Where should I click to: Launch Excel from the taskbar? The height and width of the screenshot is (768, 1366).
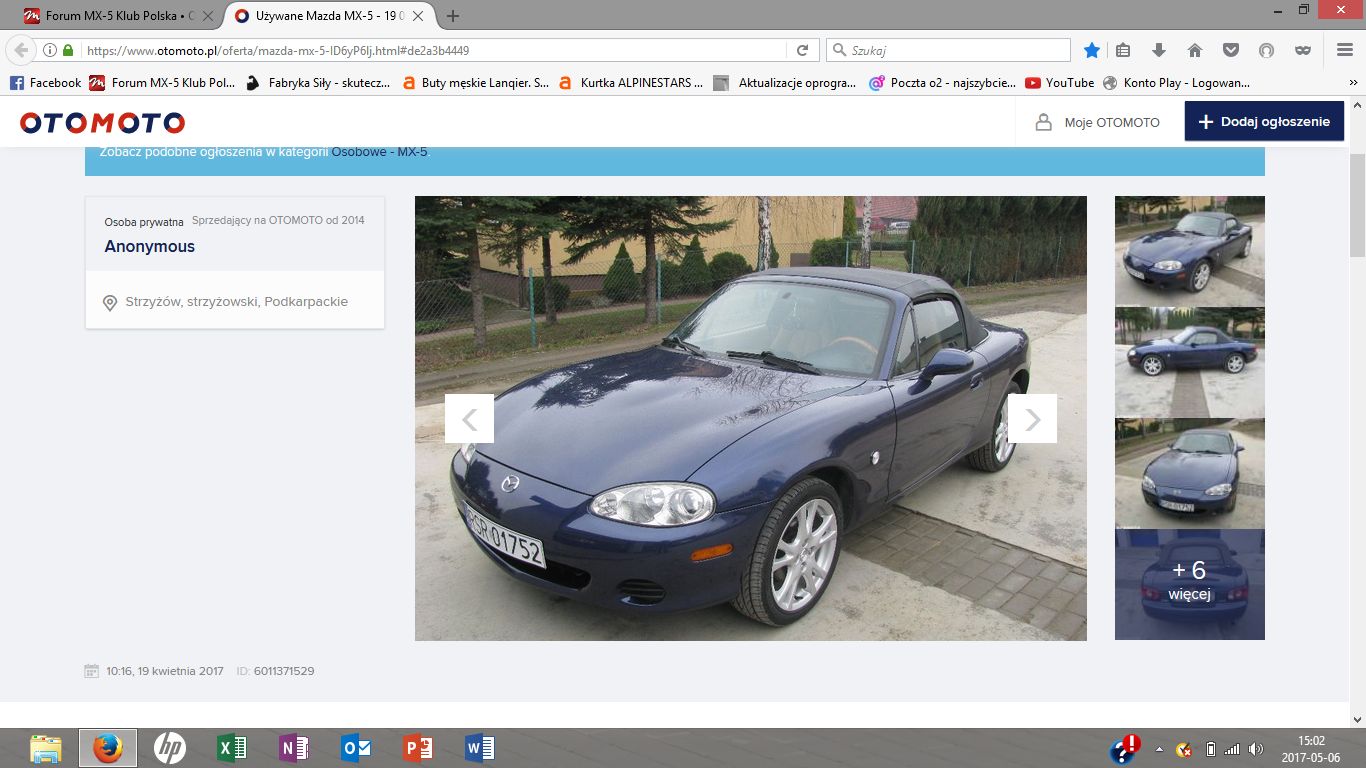[x=231, y=748]
